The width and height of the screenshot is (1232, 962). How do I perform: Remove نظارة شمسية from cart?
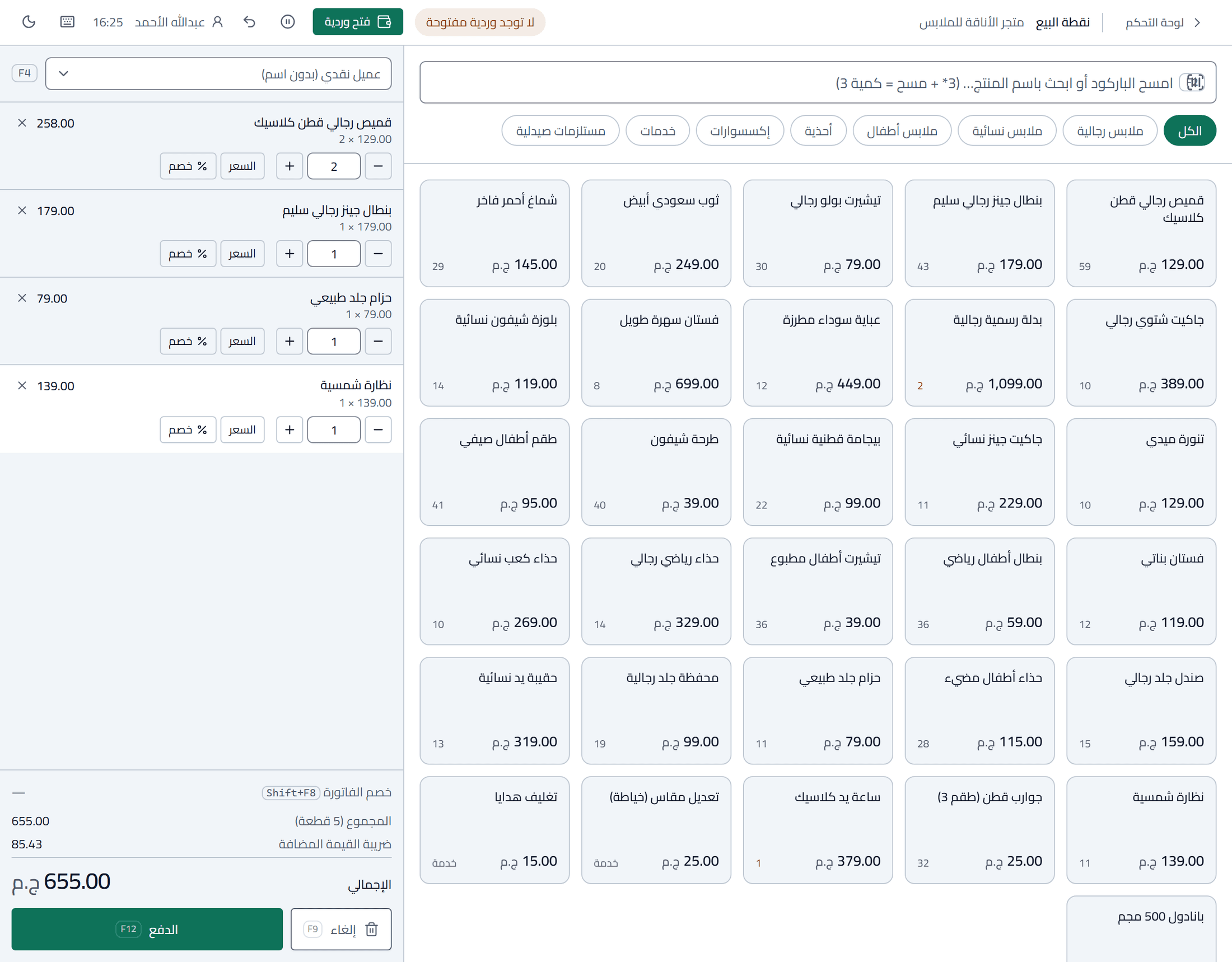coord(22,386)
